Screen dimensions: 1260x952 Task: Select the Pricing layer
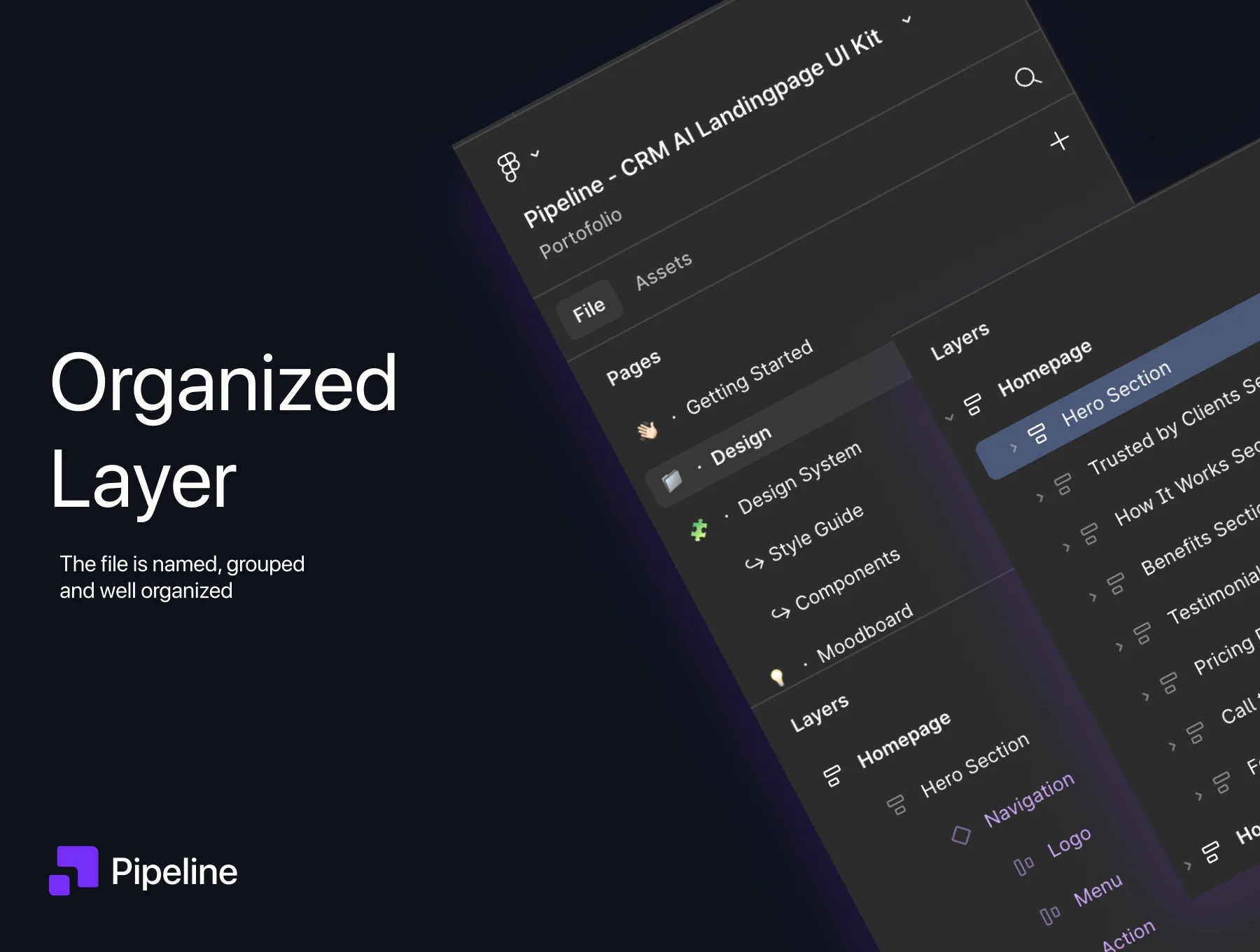(1226, 653)
